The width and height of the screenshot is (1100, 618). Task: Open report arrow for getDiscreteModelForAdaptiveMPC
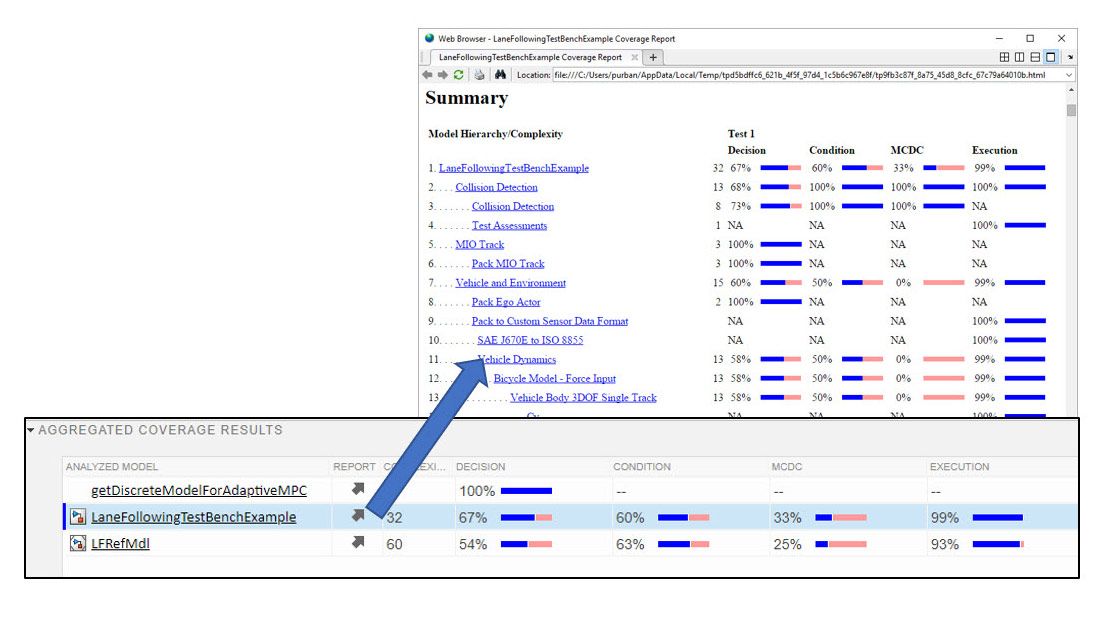click(x=358, y=490)
